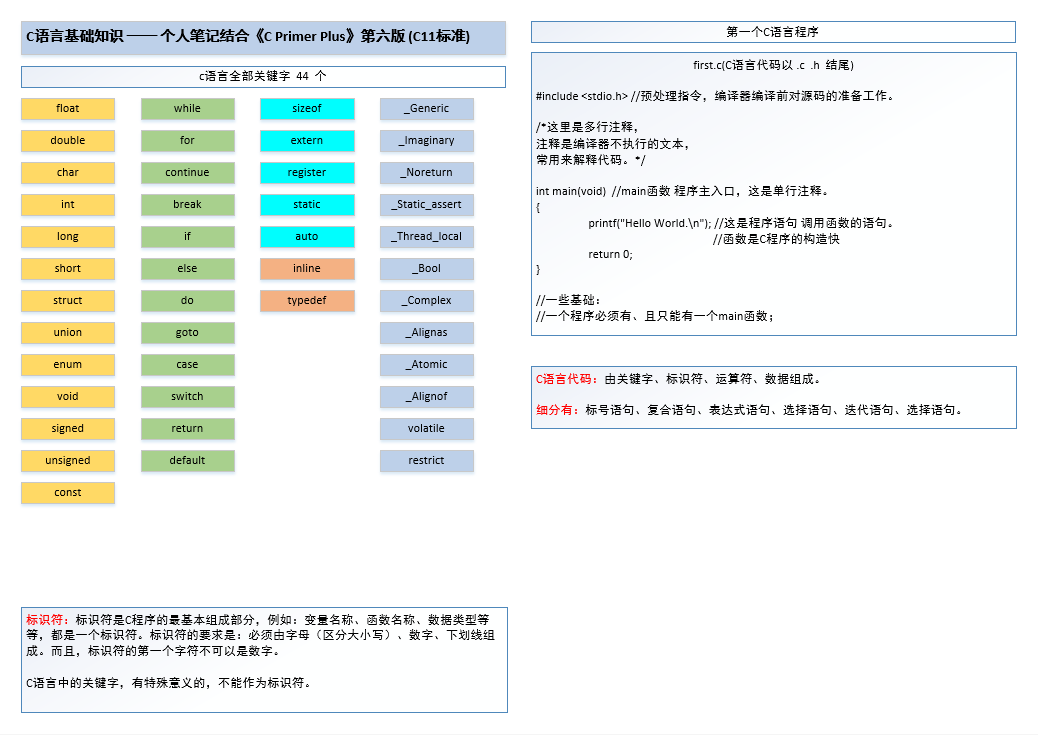Click the _Alignas keyword box
Viewport: 1038px width, 735px height.
pos(427,332)
